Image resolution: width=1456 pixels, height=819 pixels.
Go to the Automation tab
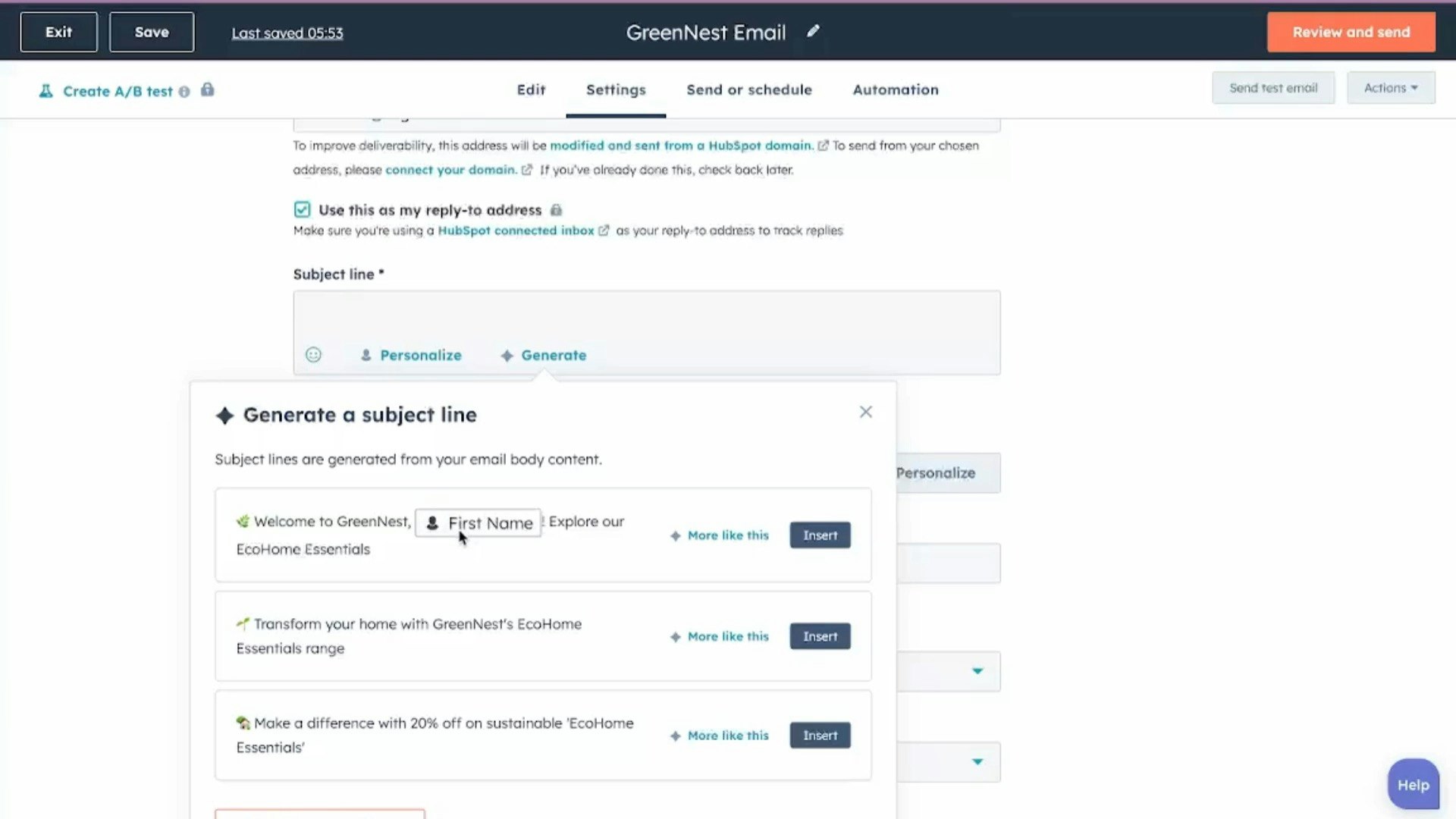[x=895, y=89]
